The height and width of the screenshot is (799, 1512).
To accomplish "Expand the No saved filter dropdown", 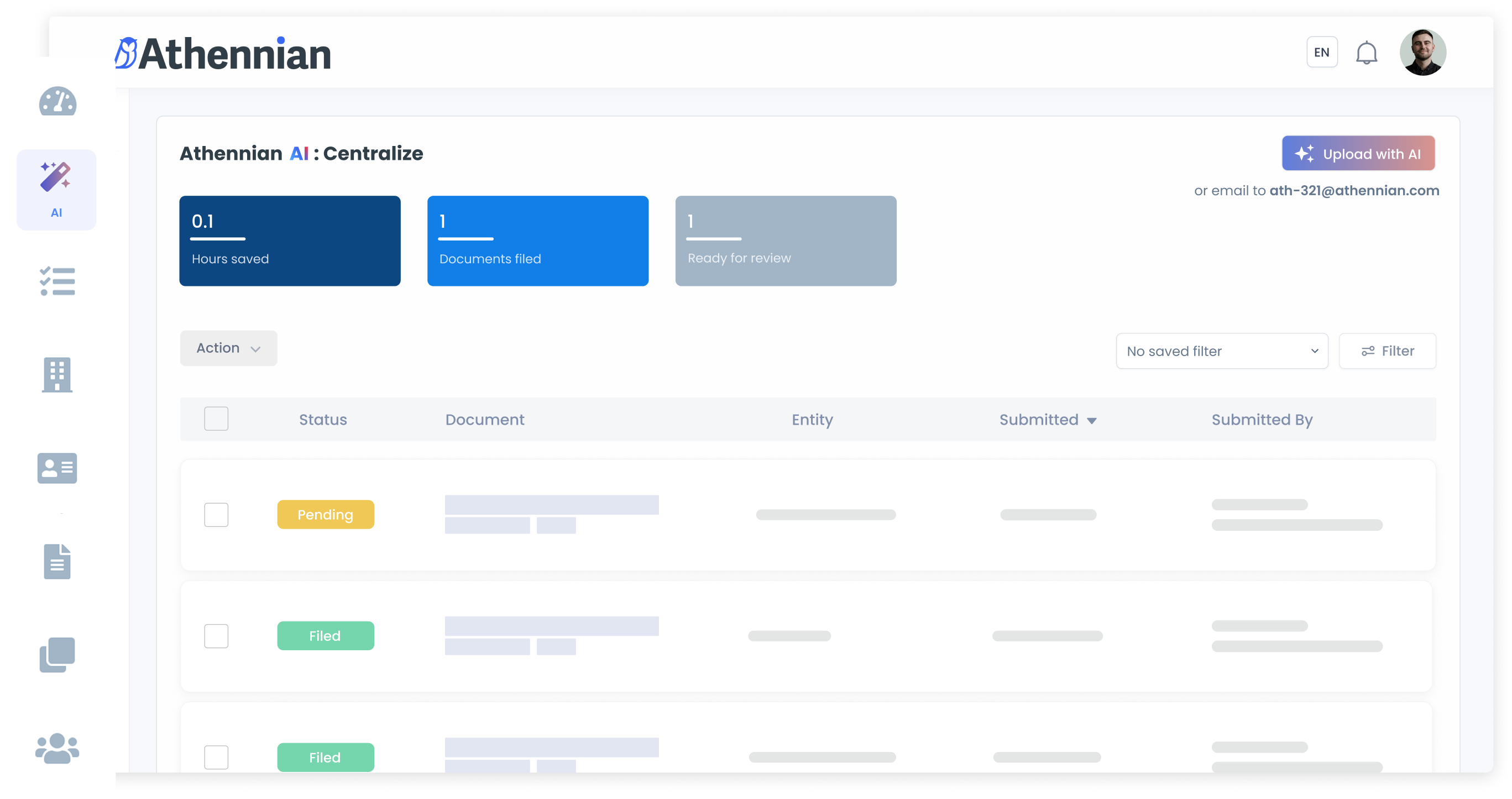I will [x=1221, y=351].
